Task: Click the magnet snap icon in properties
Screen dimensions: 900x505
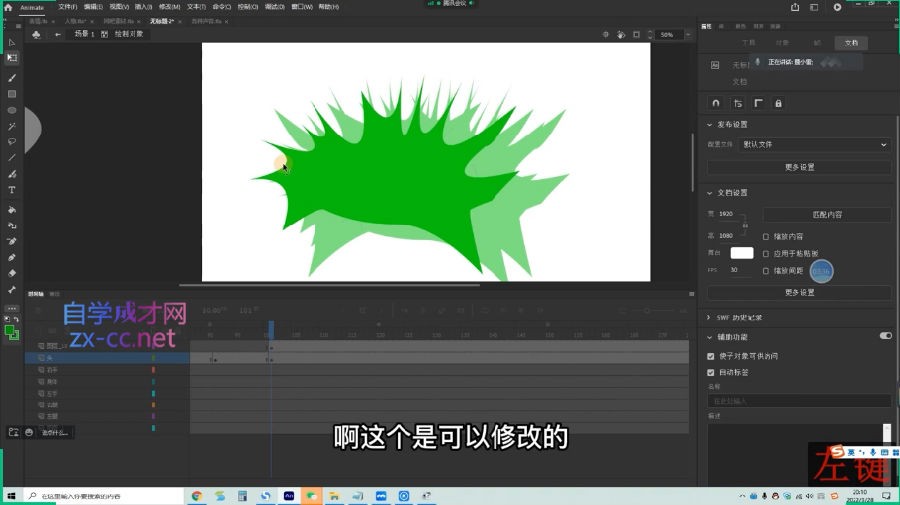Action: [716, 103]
